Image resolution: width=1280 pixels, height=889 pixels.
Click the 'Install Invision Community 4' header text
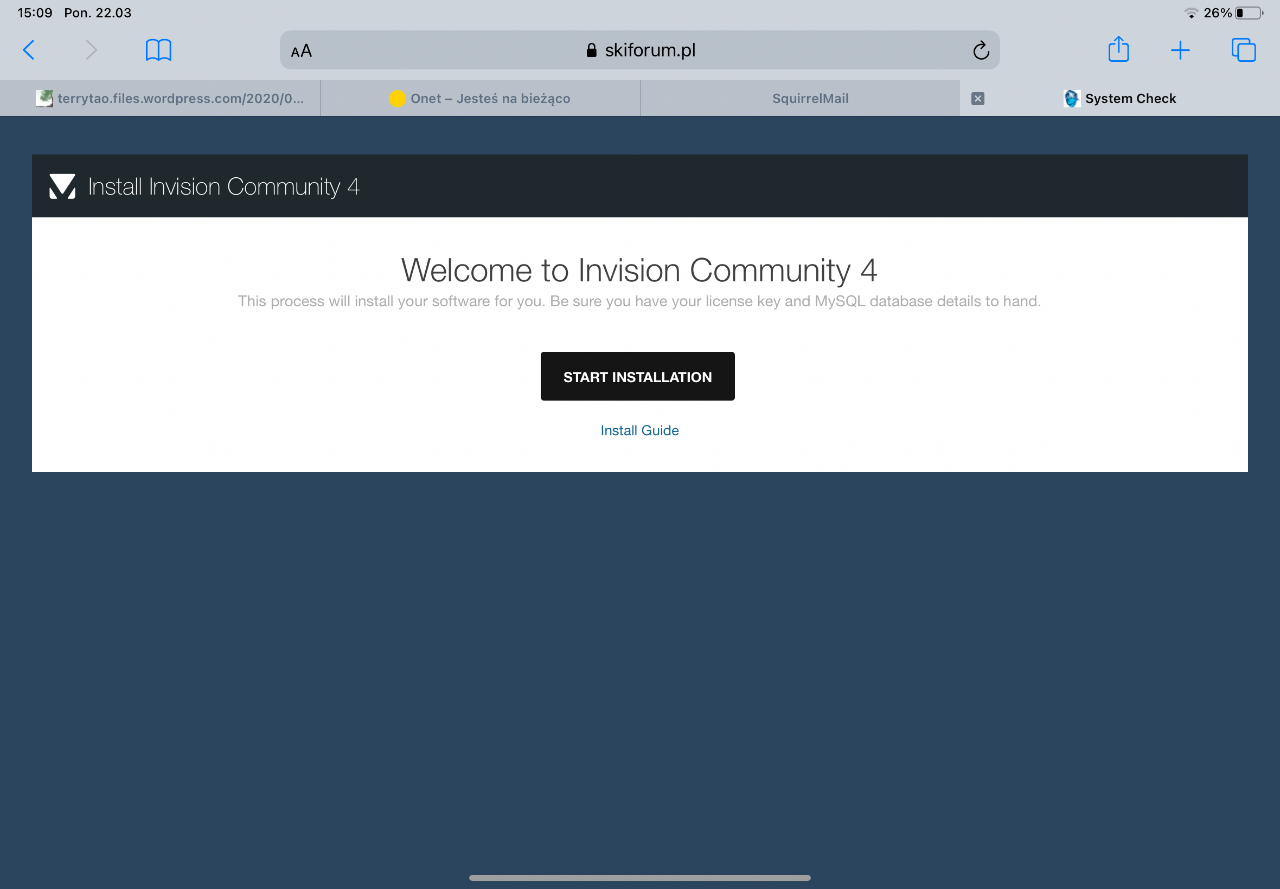(224, 187)
